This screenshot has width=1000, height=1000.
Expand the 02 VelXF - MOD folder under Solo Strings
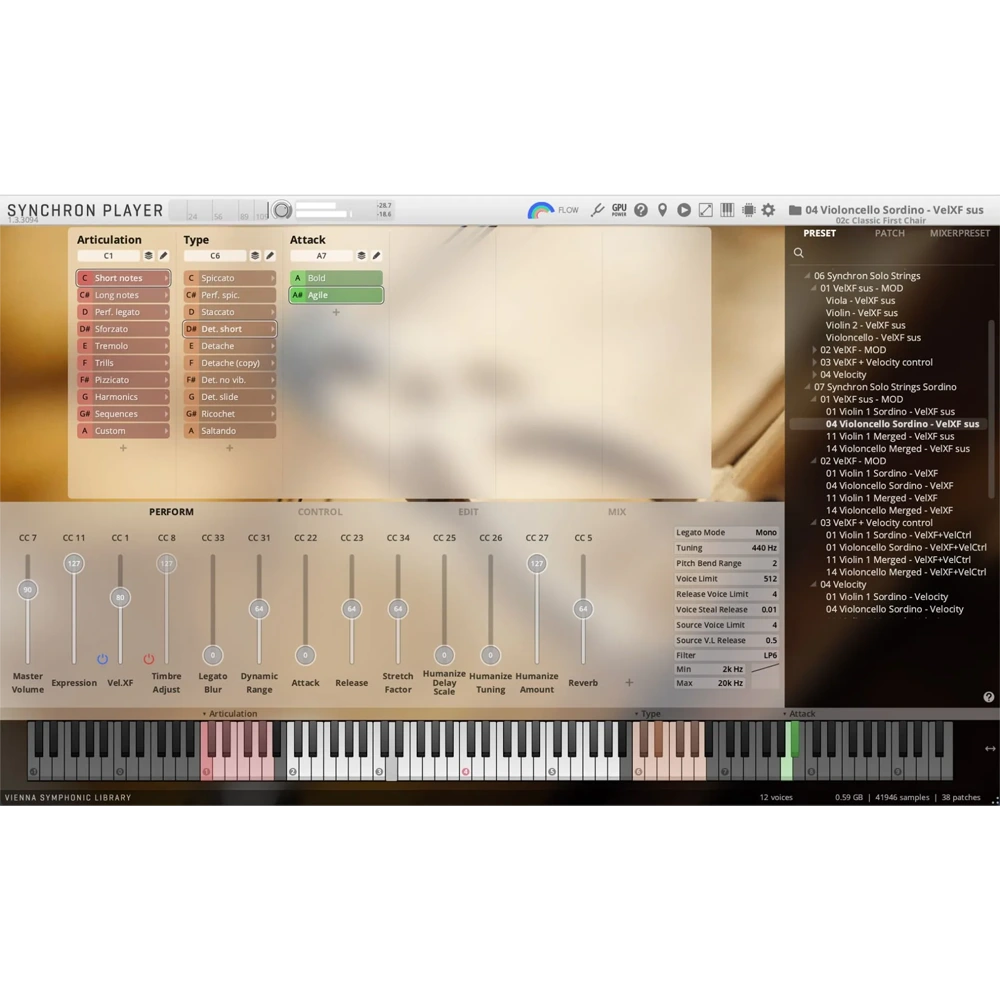(x=814, y=350)
